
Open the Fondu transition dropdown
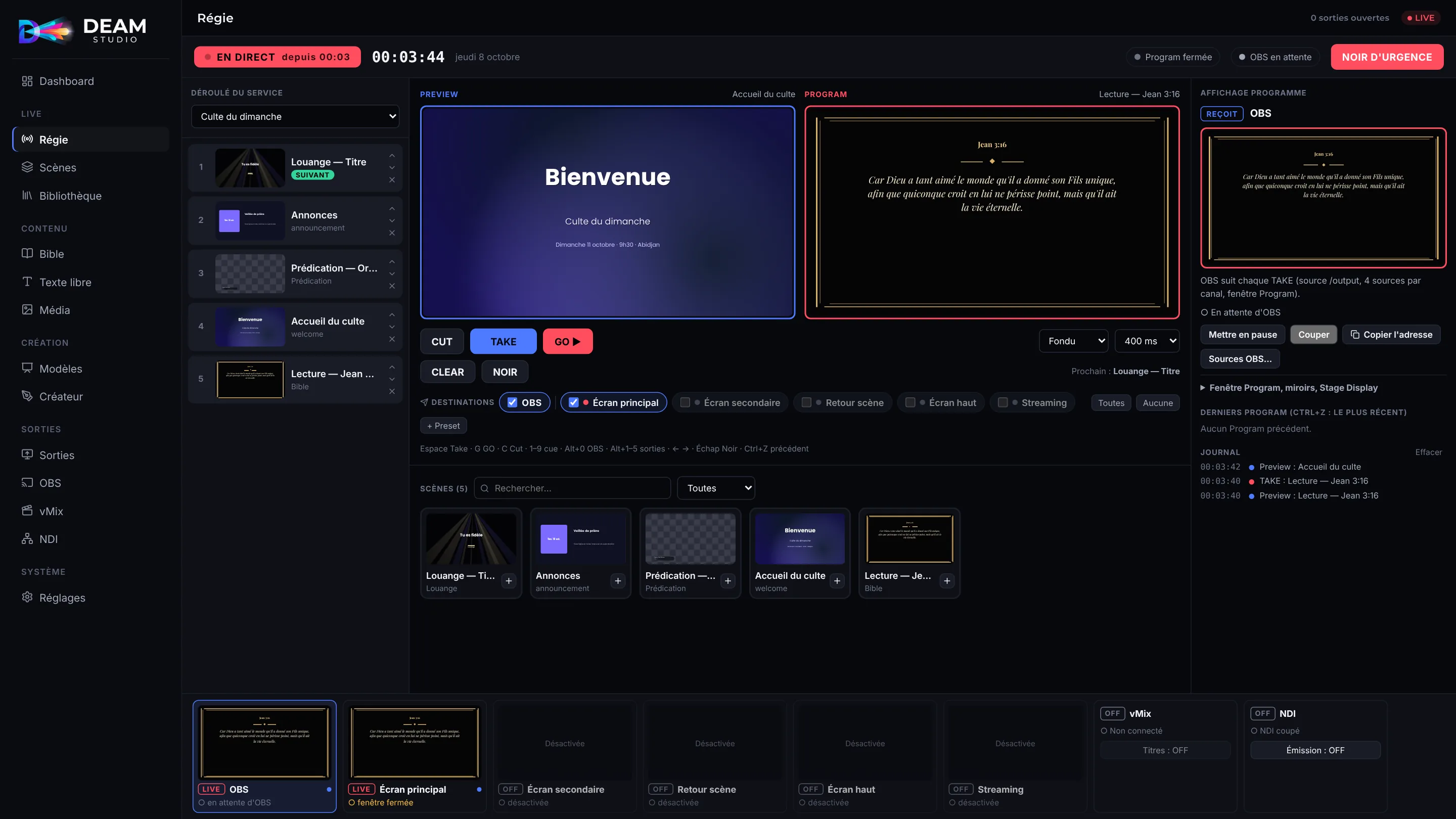(1073, 341)
